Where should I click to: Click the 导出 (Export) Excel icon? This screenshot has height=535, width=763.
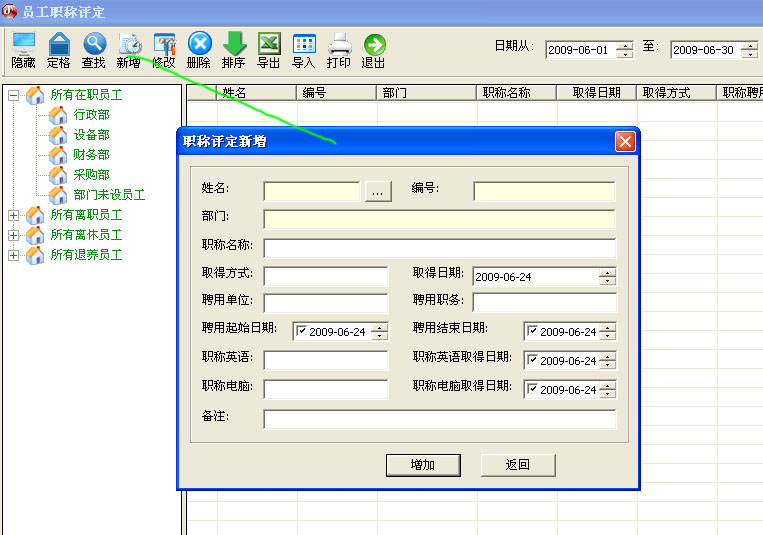pyautogui.click(x=269, y=50)
